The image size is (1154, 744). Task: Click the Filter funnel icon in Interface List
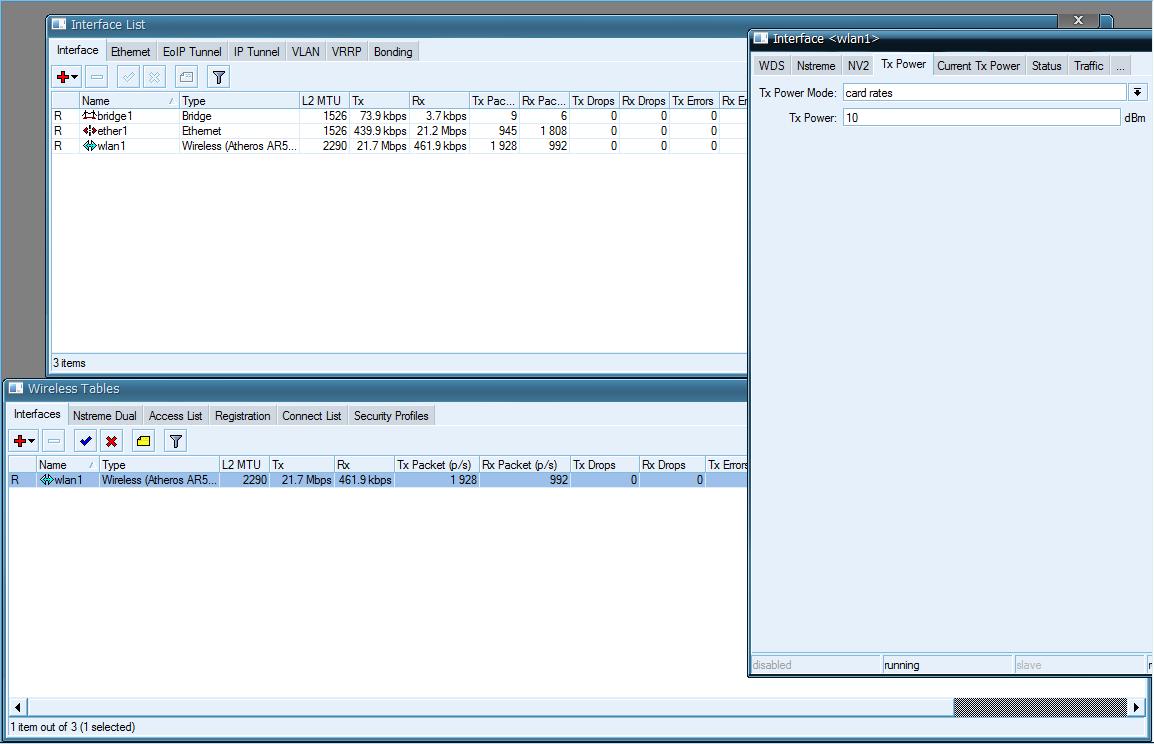click(219, 77)
